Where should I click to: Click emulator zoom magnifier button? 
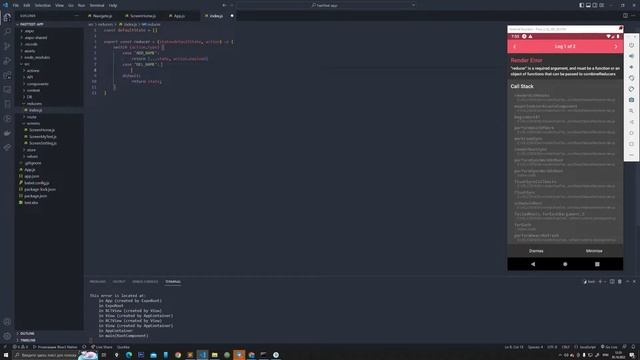[631, 111]
